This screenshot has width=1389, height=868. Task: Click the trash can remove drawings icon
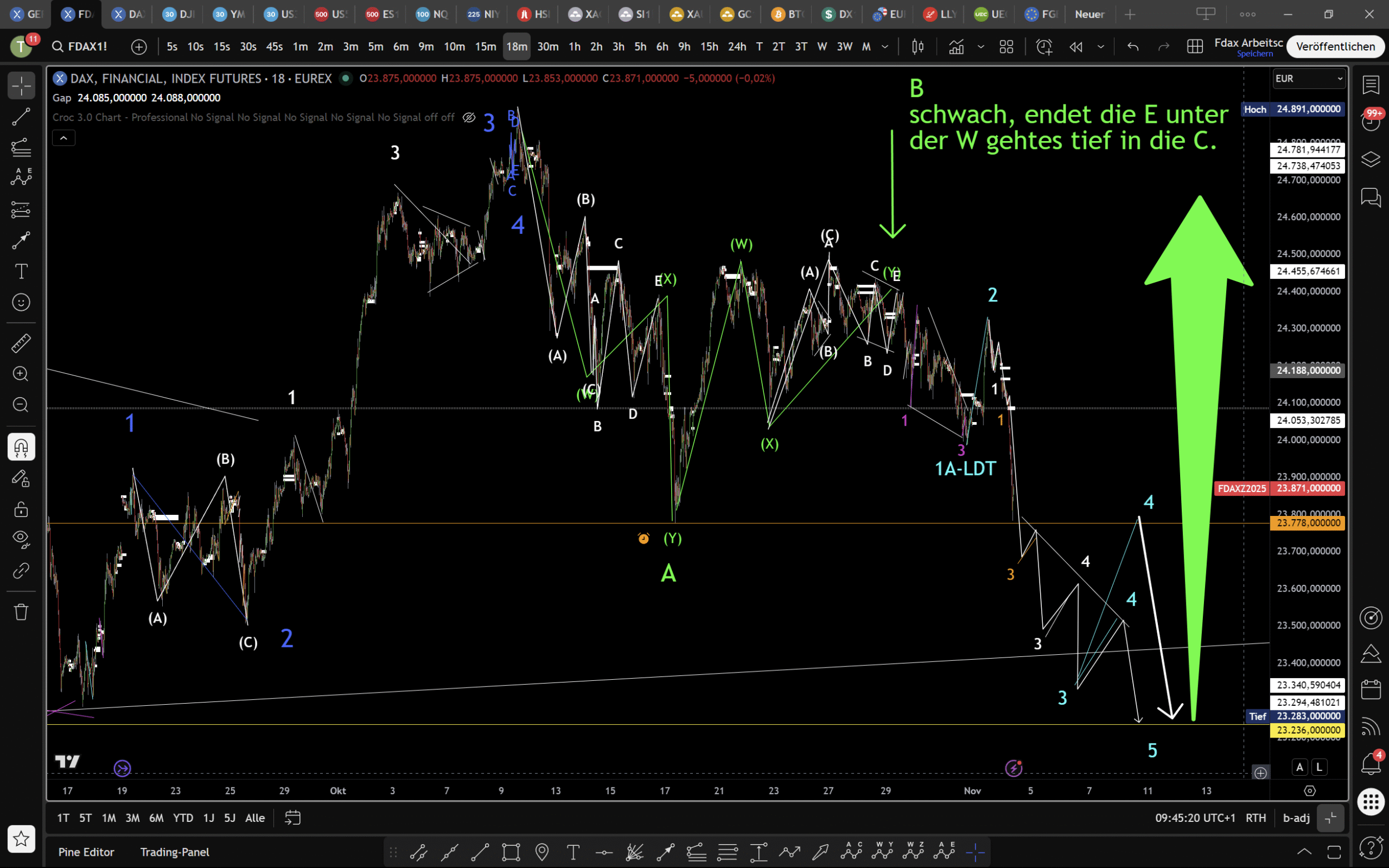(21, 612)
